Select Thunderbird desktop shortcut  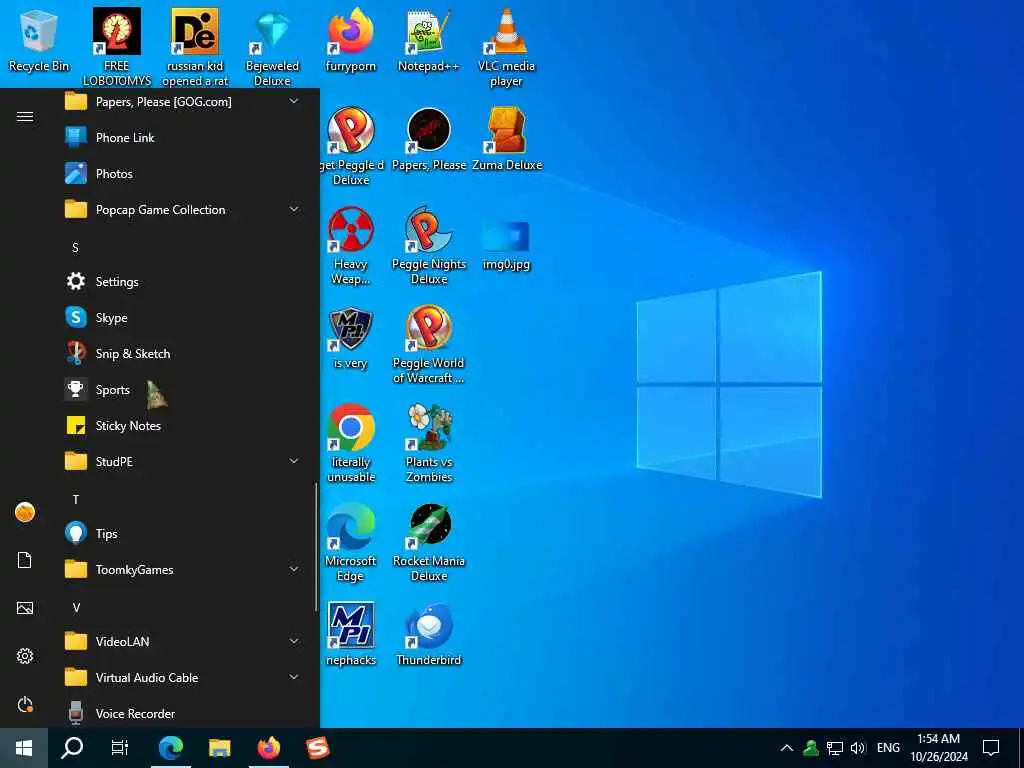click(428, 635)
